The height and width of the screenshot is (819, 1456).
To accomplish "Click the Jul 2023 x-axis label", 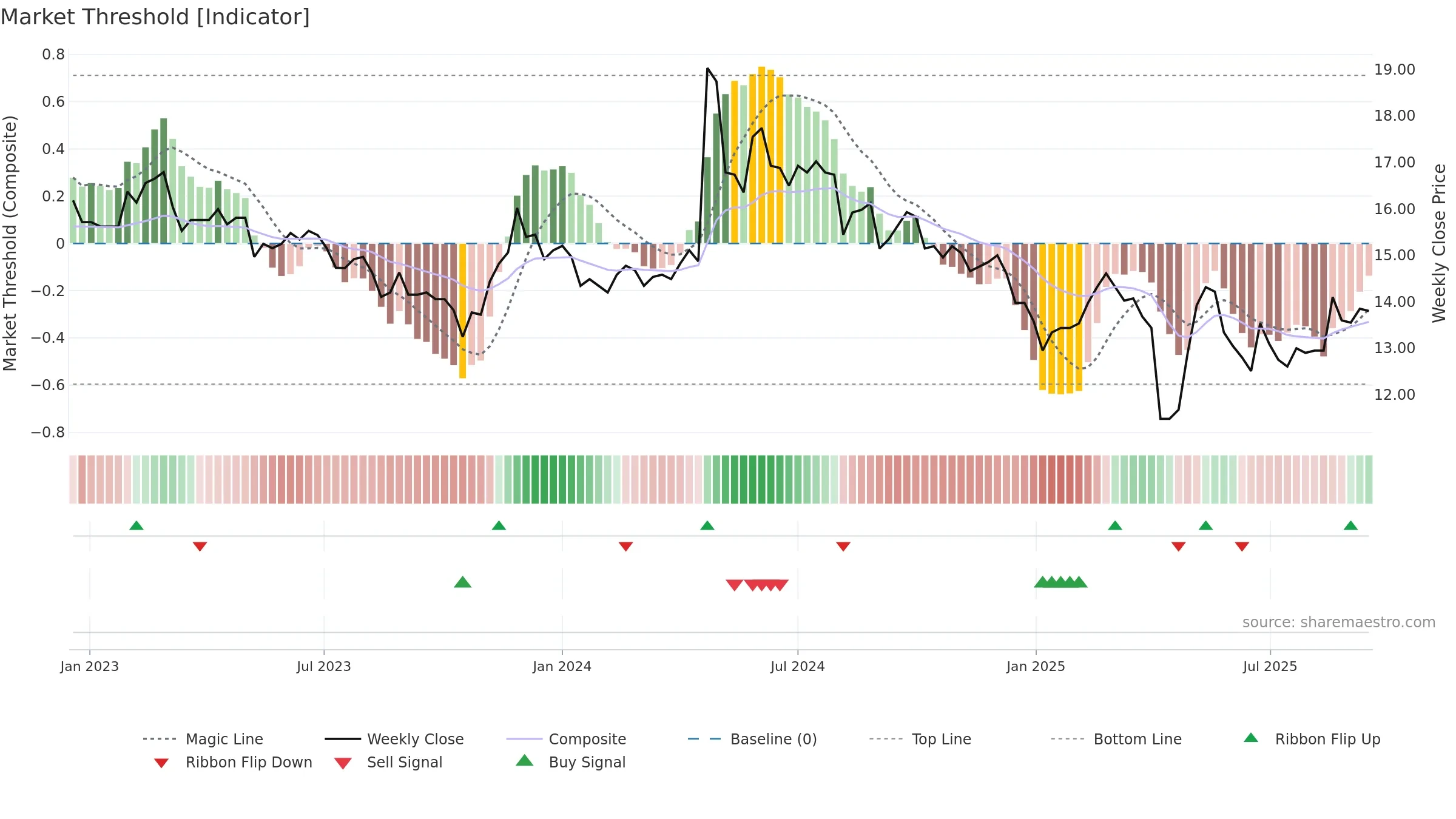I will [x=324, y=667].
